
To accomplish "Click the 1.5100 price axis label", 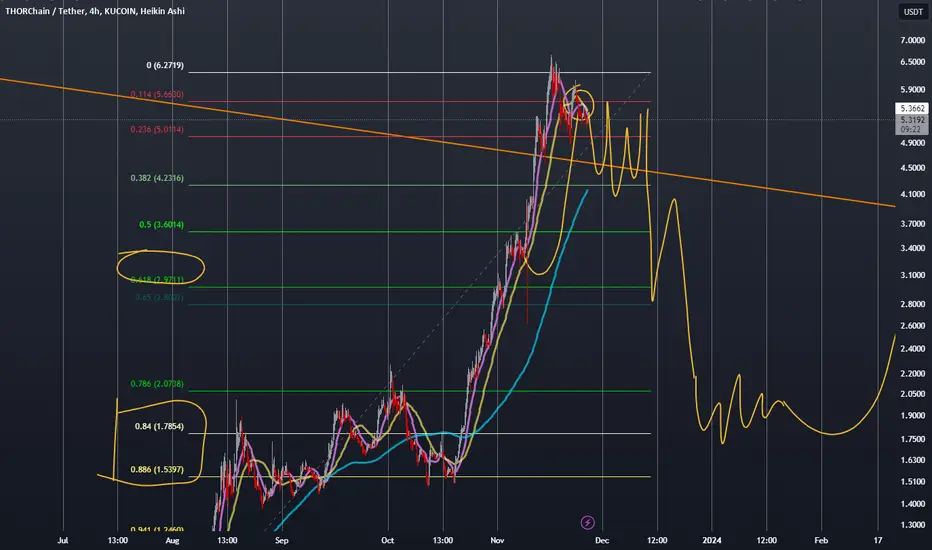I will [x=912, y=482].
